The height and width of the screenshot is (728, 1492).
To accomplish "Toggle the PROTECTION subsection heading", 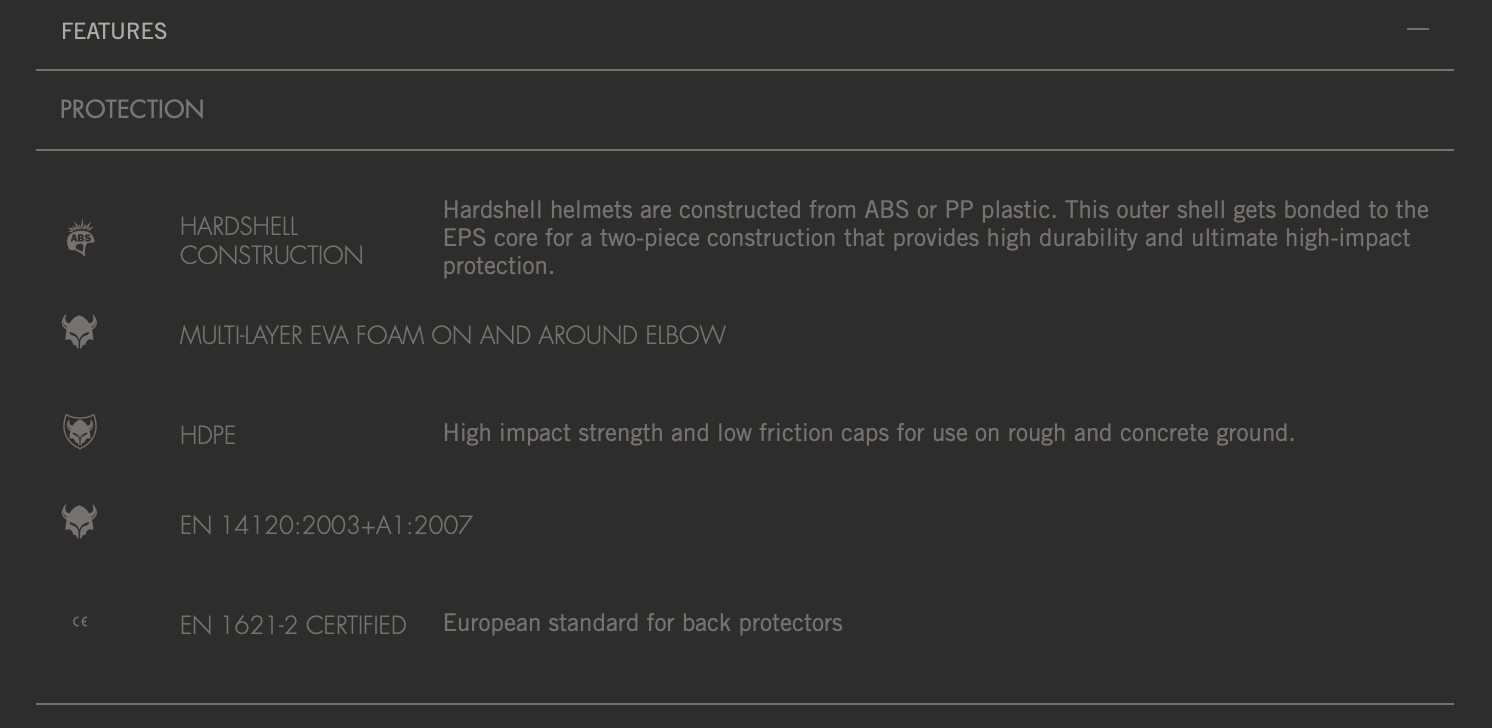I will pos(132,109).
